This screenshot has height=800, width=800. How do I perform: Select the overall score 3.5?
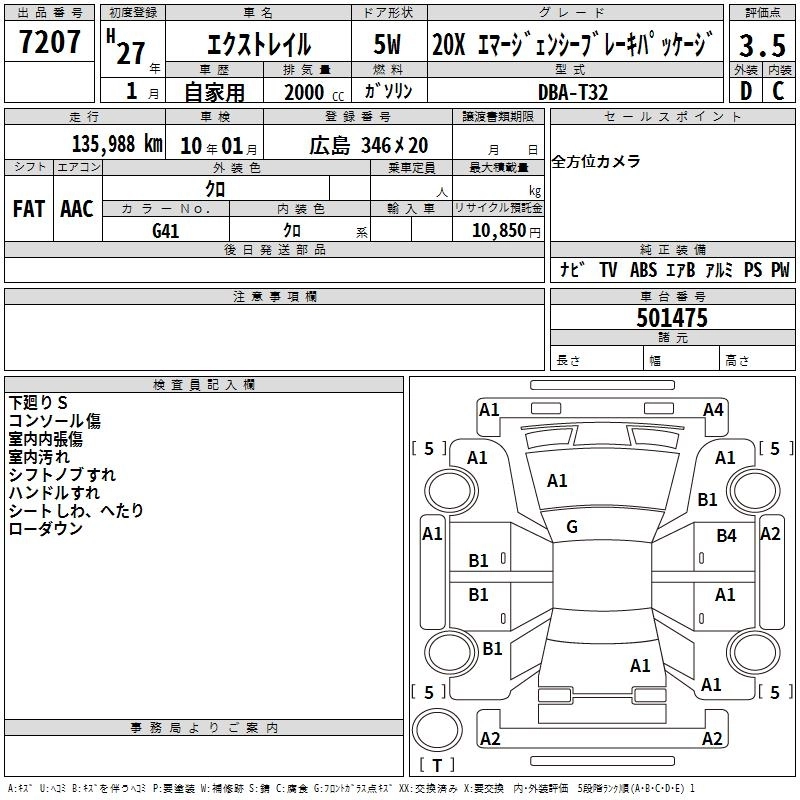(x=762, y=45)
